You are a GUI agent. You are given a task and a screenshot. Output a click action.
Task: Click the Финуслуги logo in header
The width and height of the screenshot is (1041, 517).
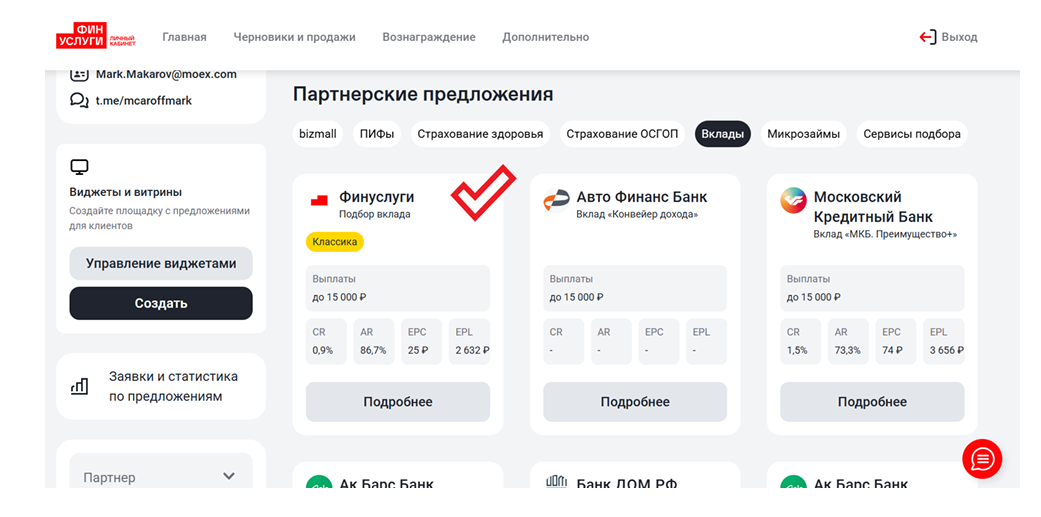point(95,37)
